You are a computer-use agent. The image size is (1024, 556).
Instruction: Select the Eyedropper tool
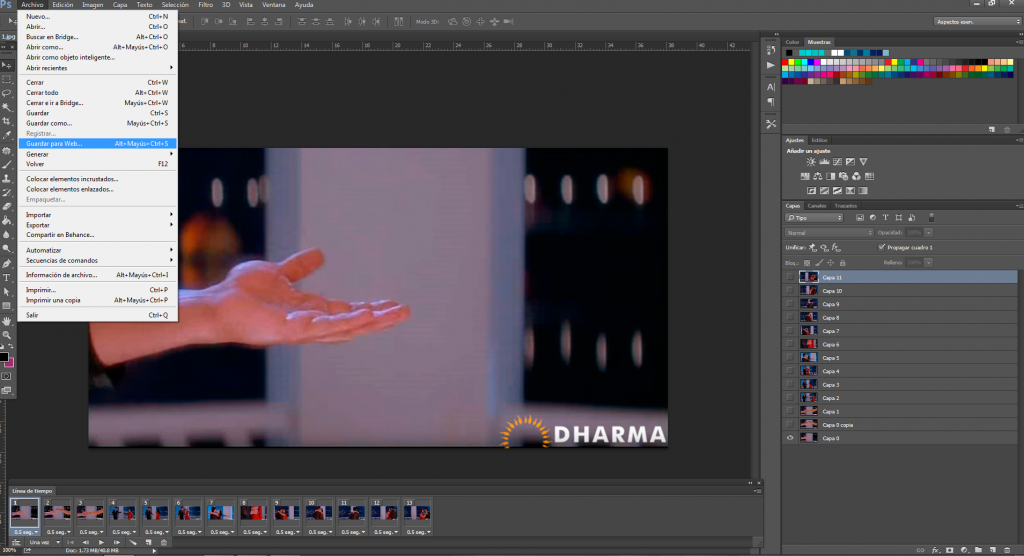tap(7, 135)
